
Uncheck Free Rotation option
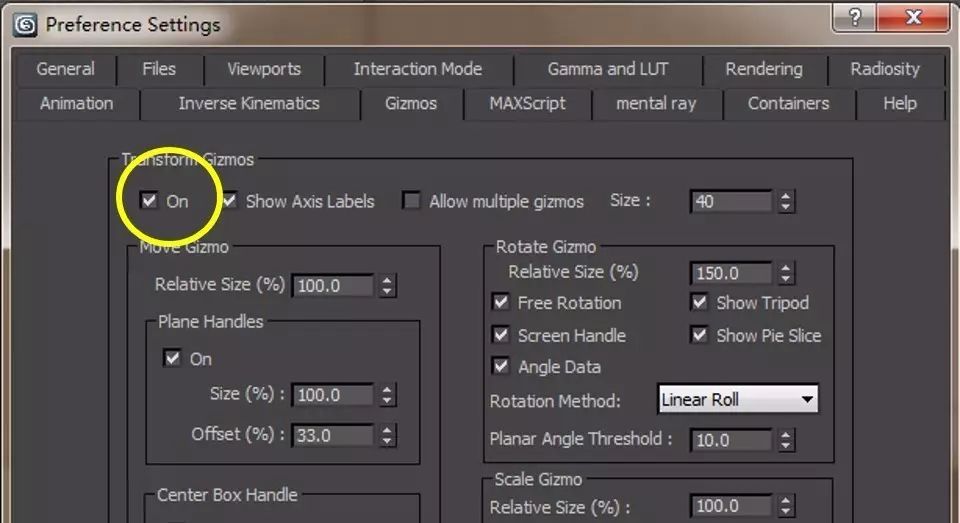500,302
